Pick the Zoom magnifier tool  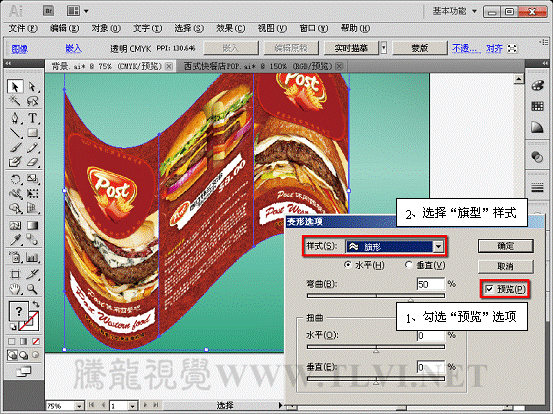[32, 289]
